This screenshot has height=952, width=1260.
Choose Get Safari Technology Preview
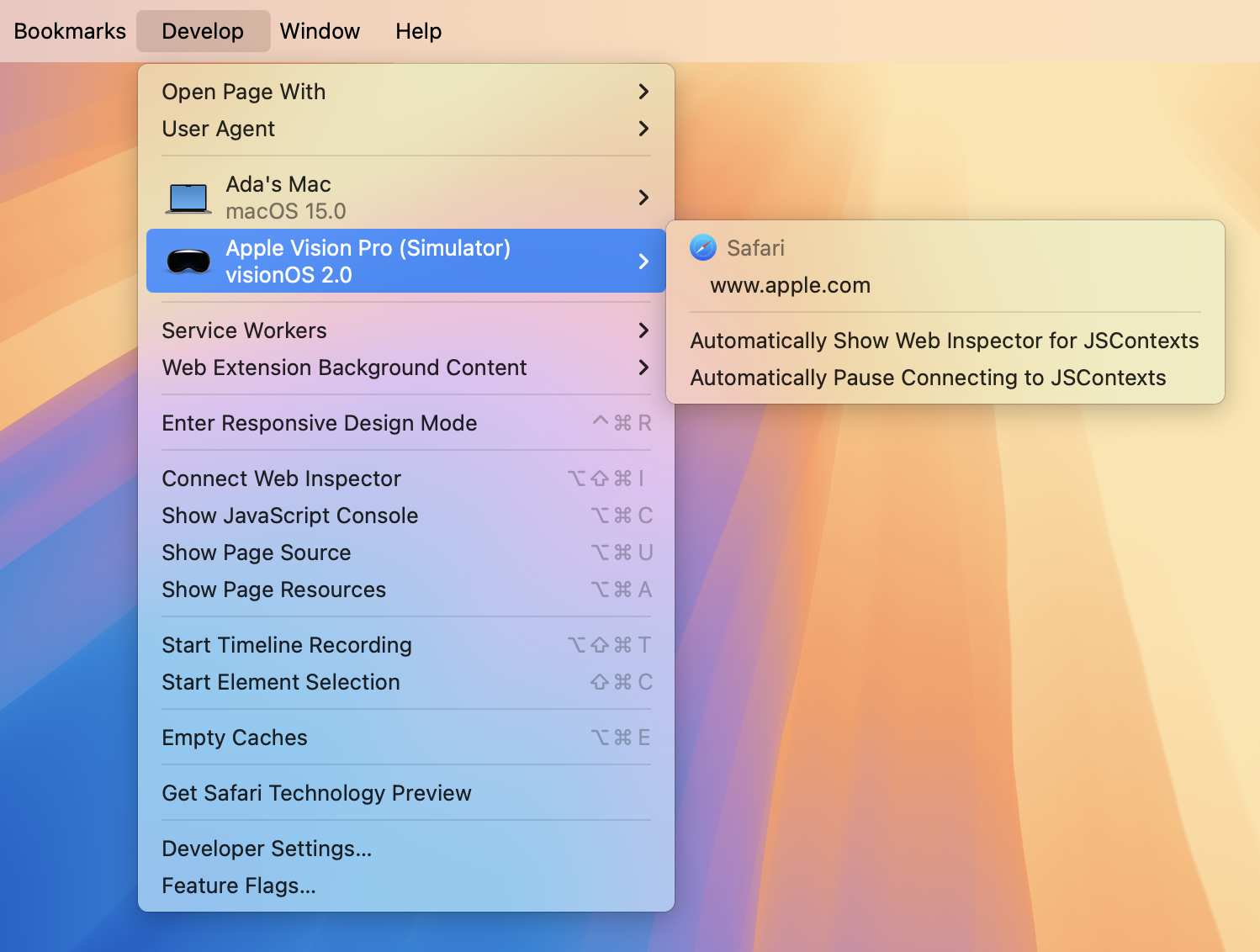click(x=406, y=793)
